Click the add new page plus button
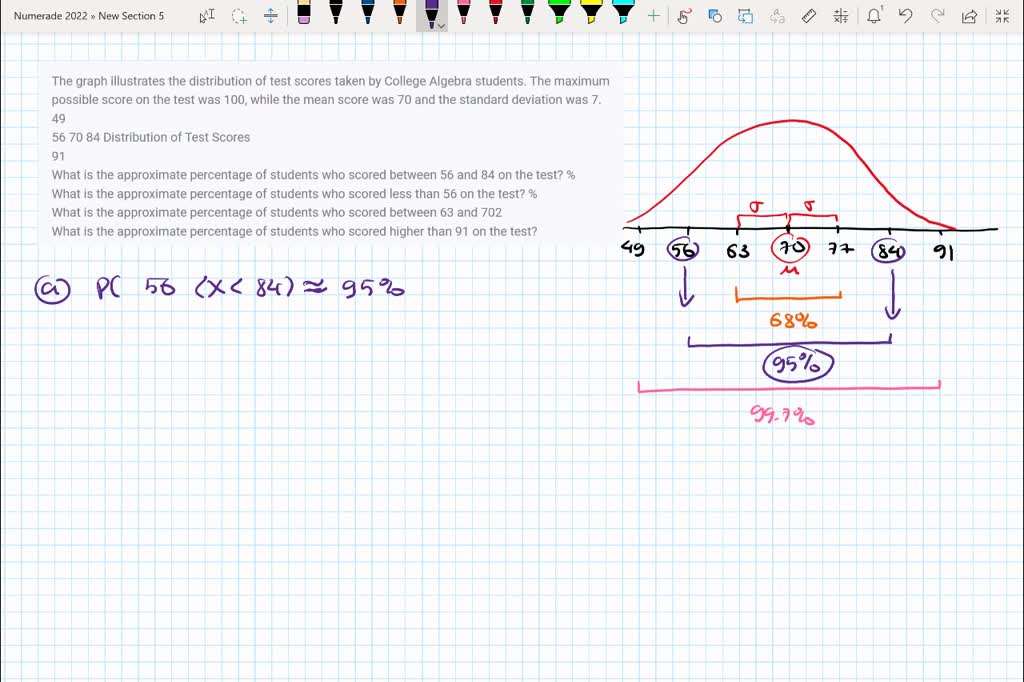 point(653,15)
